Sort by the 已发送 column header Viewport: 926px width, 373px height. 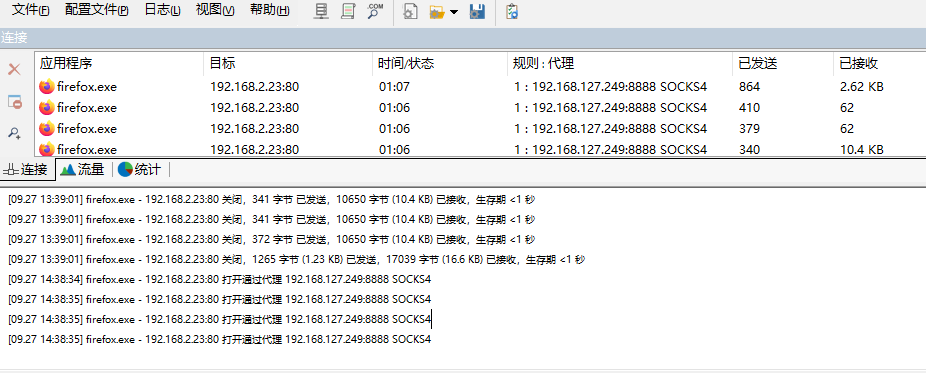pyautogui.click(x=783, y=64)
